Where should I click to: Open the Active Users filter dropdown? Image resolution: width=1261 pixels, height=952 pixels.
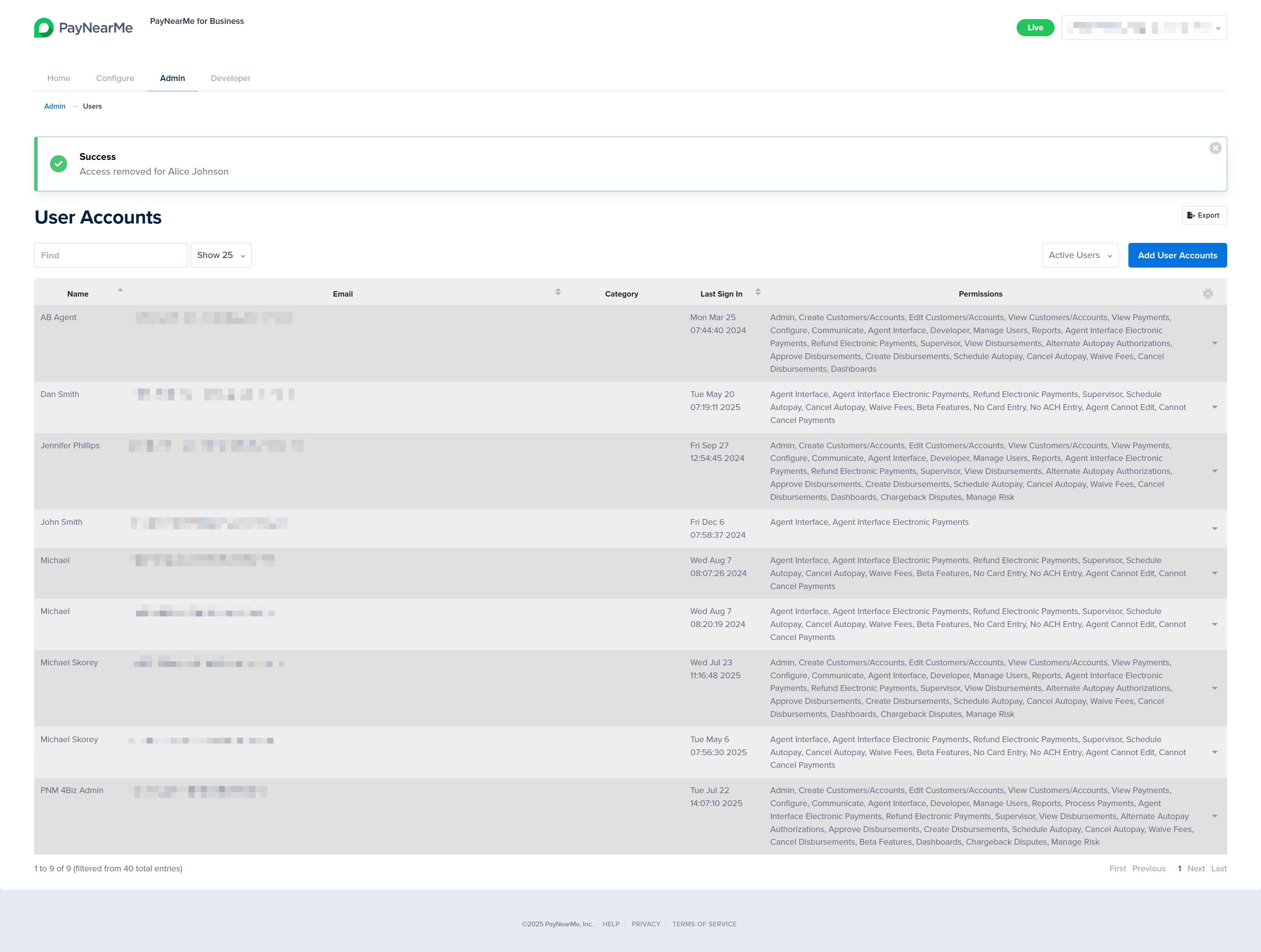point(1080,255)
